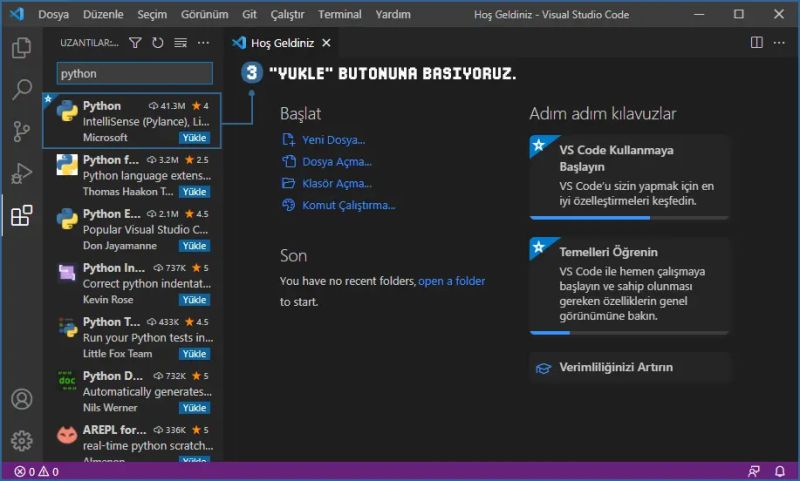
Task: Expand Verimliliğinizi Artırın walkthrough
Action: click(x=629, y=367)
